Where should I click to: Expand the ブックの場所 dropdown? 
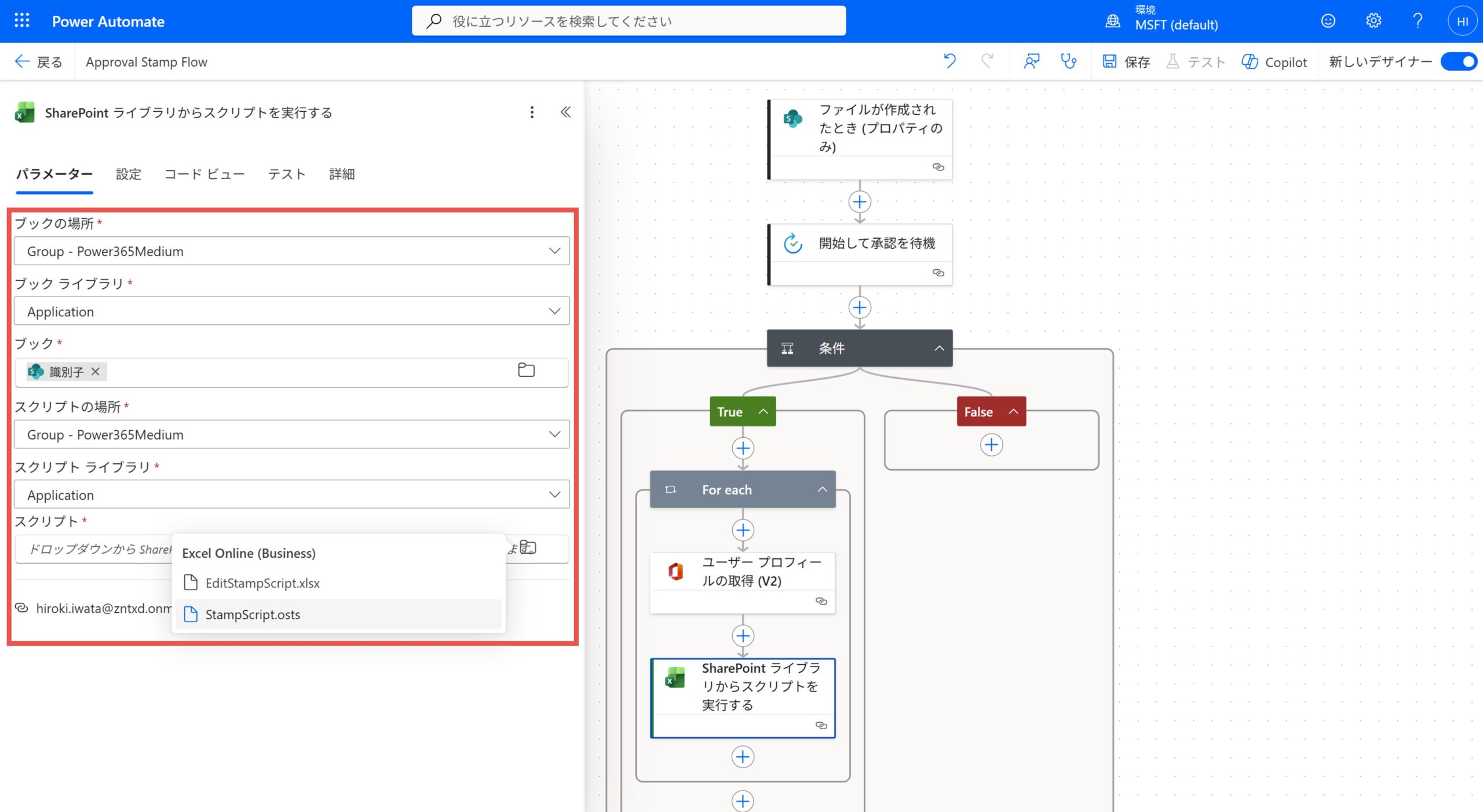[x=554, y=251]
